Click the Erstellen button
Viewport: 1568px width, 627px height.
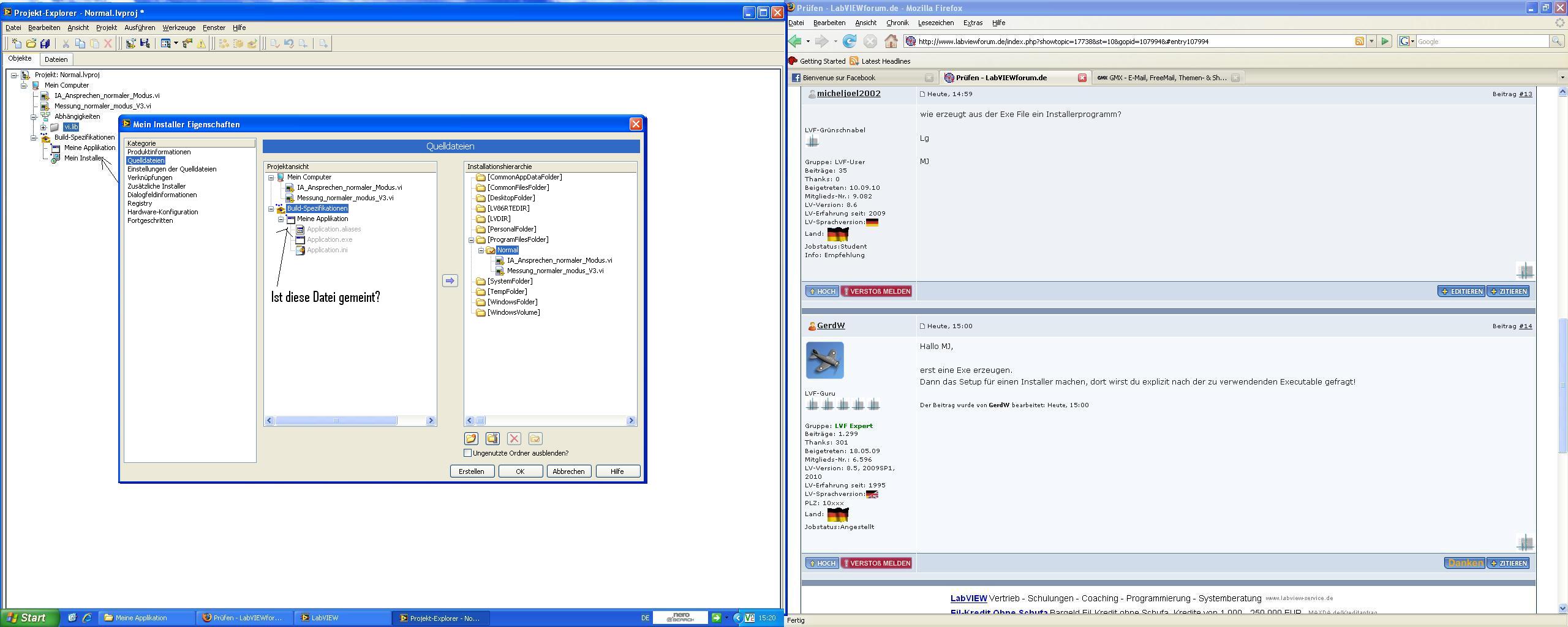tap(472, 471)
